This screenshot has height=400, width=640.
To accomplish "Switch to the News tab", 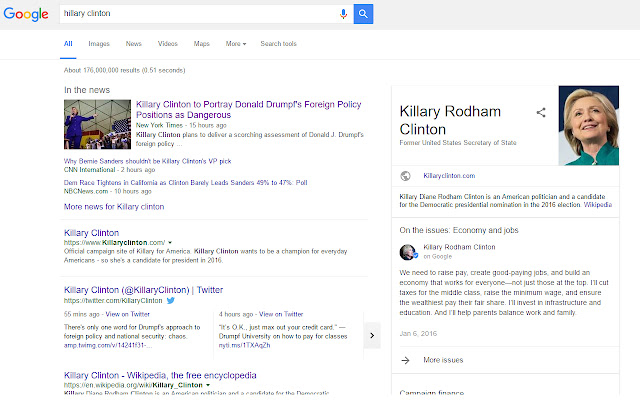I will [133, 44].
